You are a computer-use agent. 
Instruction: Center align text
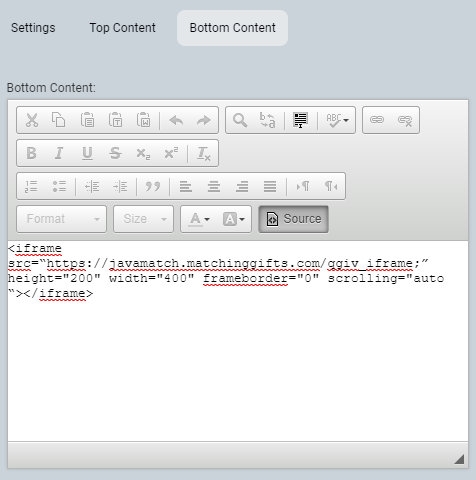pyautogui.click(x=214, y=186)
